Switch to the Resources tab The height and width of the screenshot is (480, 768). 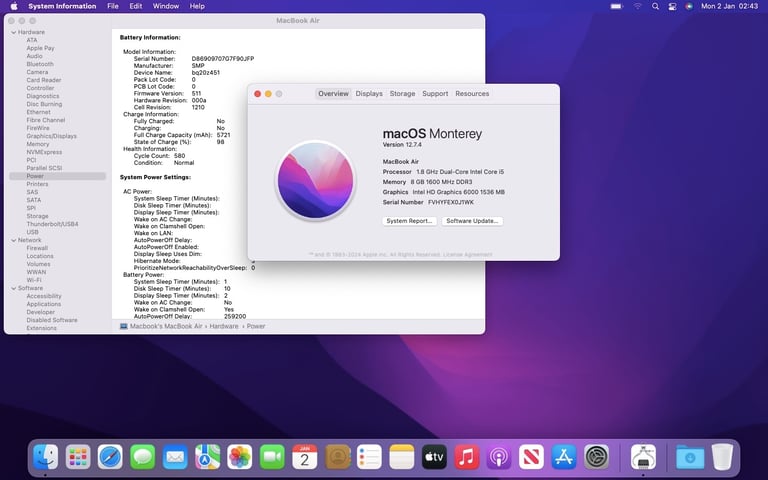(472, 94)
